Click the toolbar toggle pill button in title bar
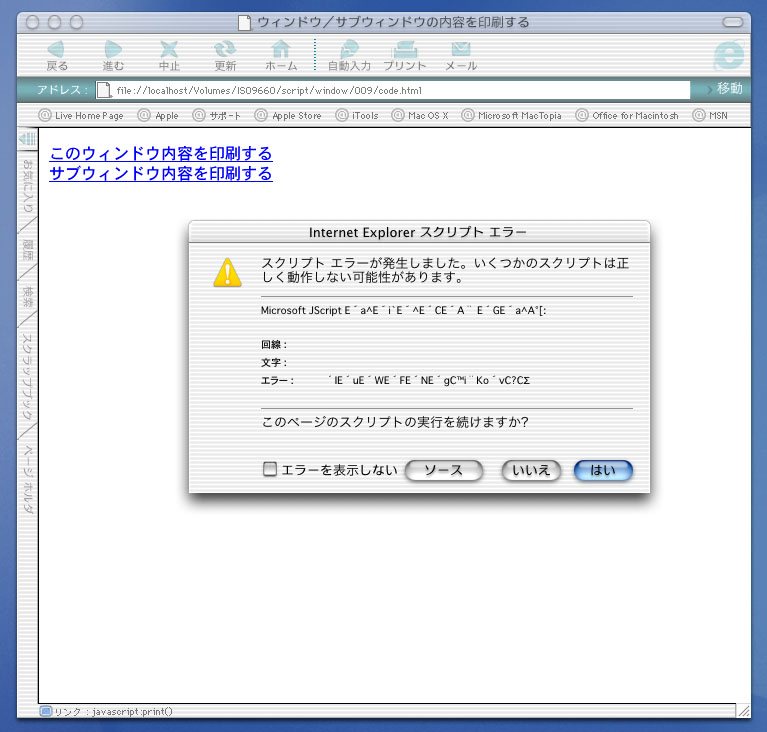Screen dimensions: 767x732 733,23
